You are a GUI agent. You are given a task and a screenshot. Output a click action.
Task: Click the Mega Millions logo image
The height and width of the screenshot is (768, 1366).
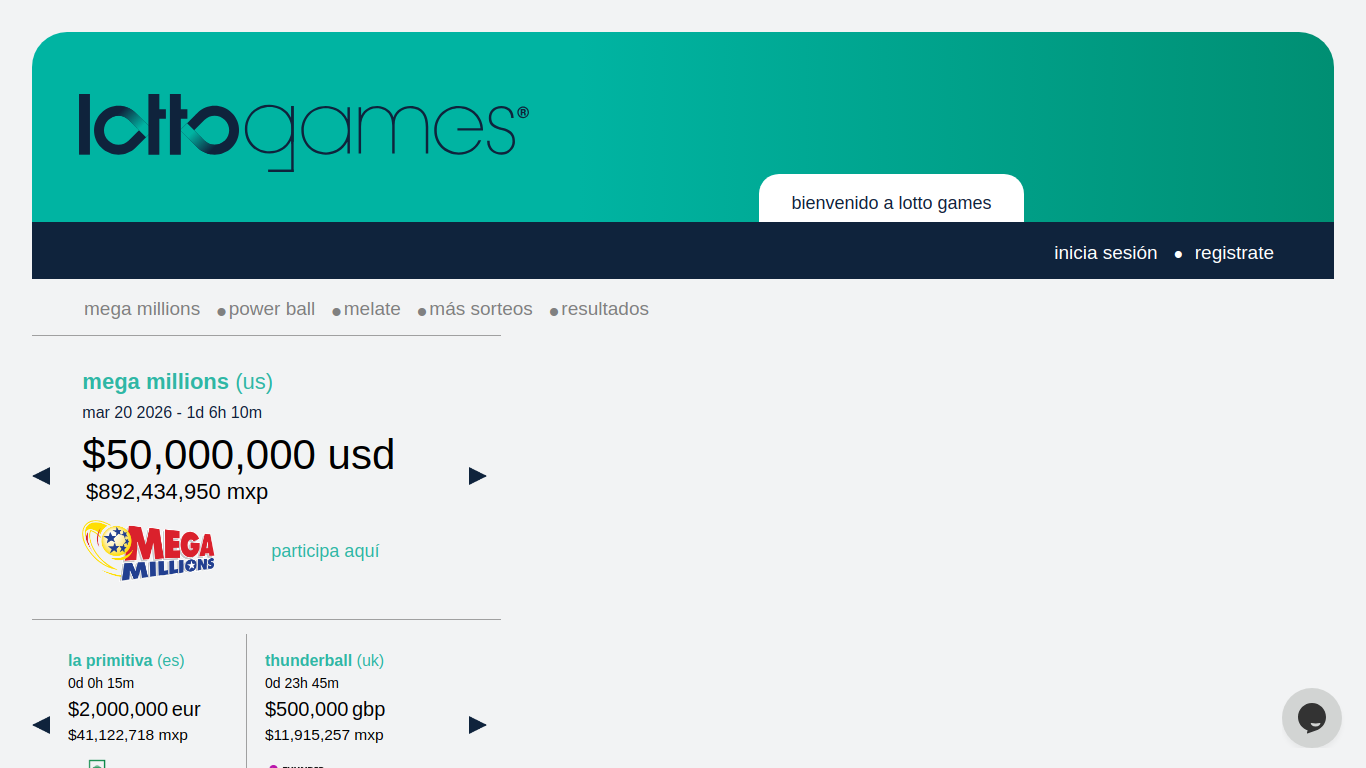[x=148, y=550]
